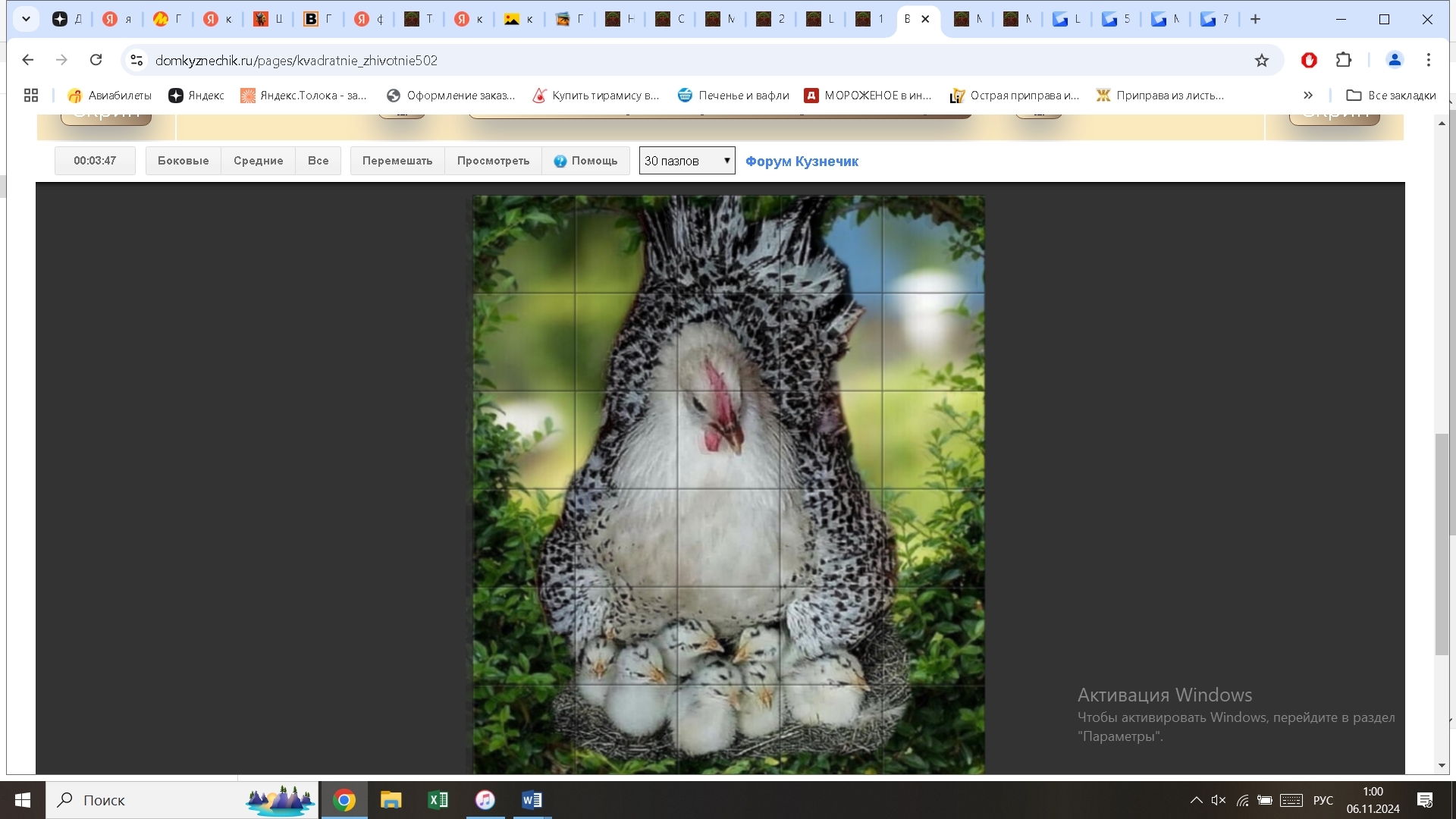Open Word from the taskbar

pos(532,800)
